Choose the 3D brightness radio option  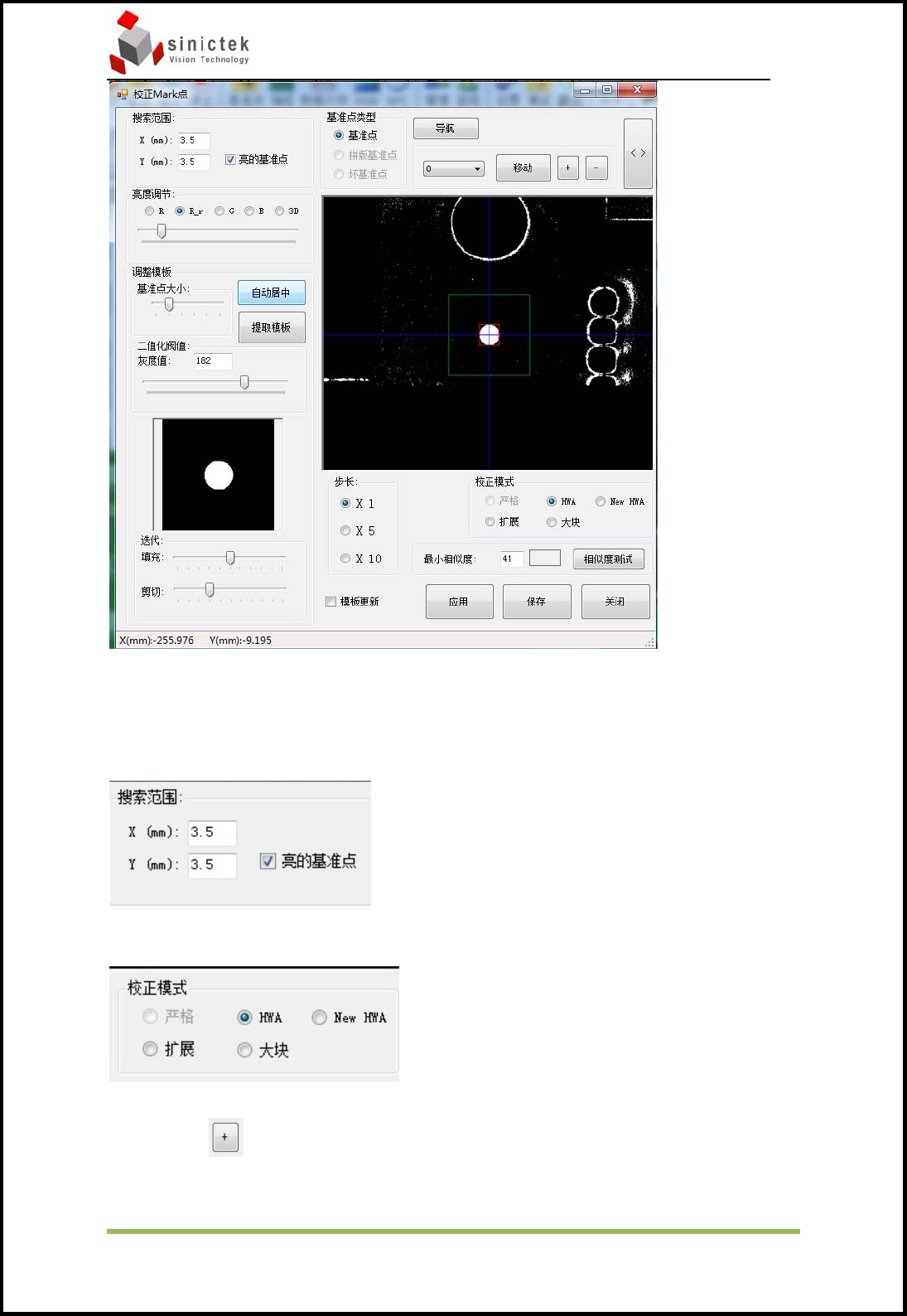pyautogui.click(x=280, y=210)
